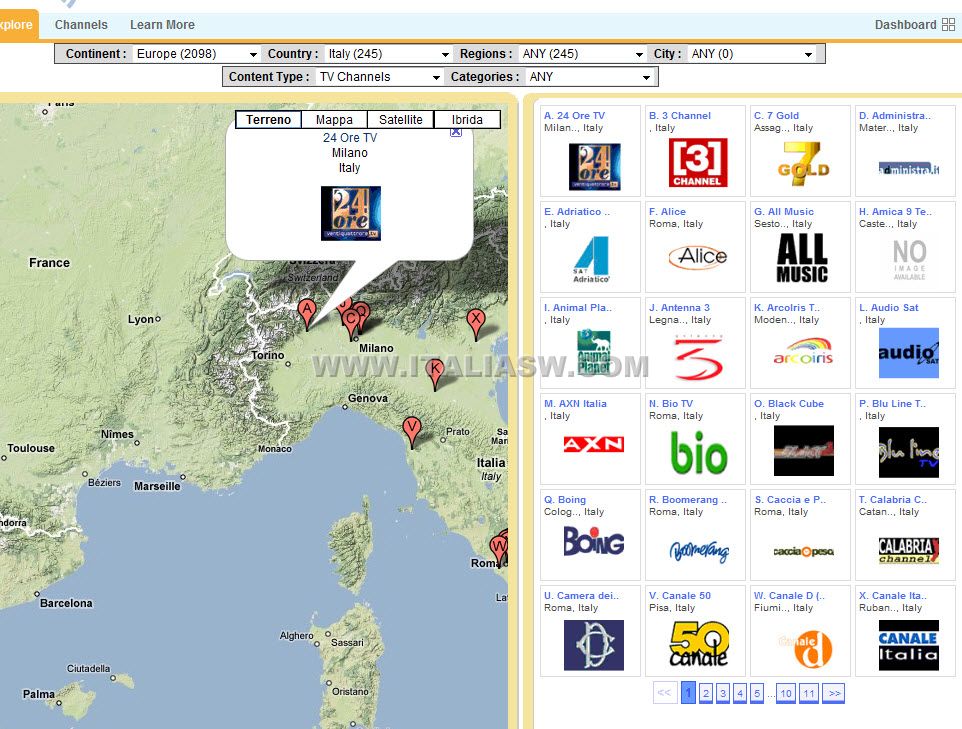962x729 pixels.
Task: Switch map to Terreno view
Action: tap(268, 120)
